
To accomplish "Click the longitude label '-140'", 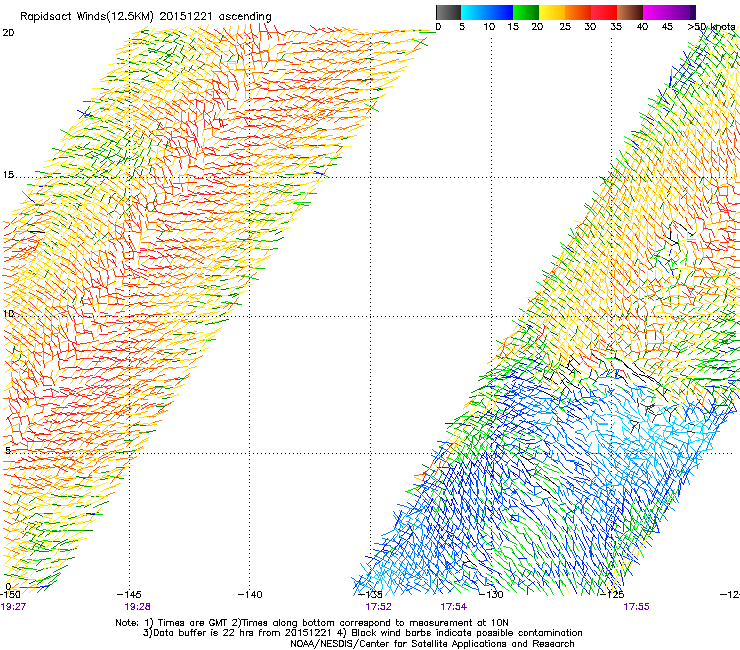I will pyautogui.click(x=250, y=594).
